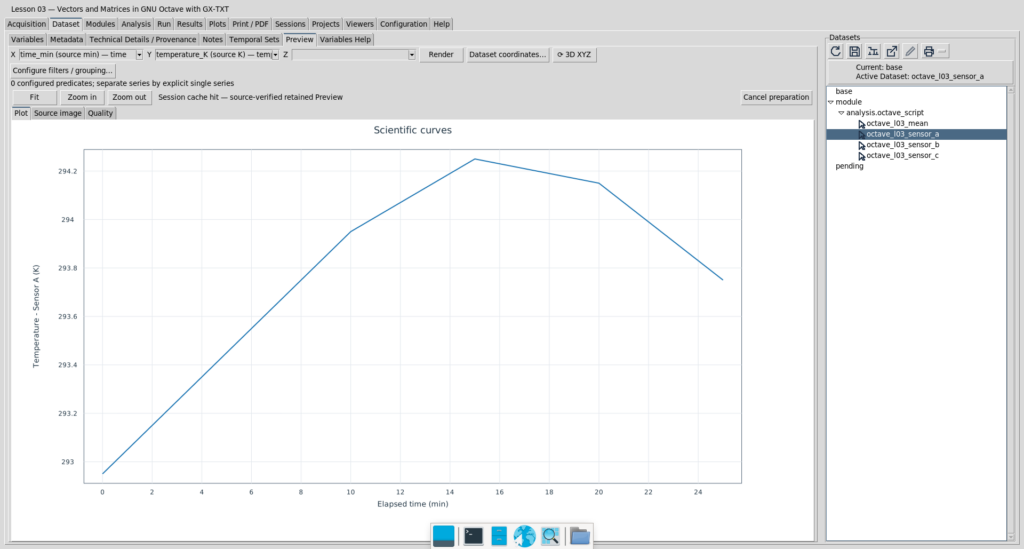Screen dimensions: 1024x549
Task: Open the Z variable dropdown arrow
Action: (x=411, y=55)
